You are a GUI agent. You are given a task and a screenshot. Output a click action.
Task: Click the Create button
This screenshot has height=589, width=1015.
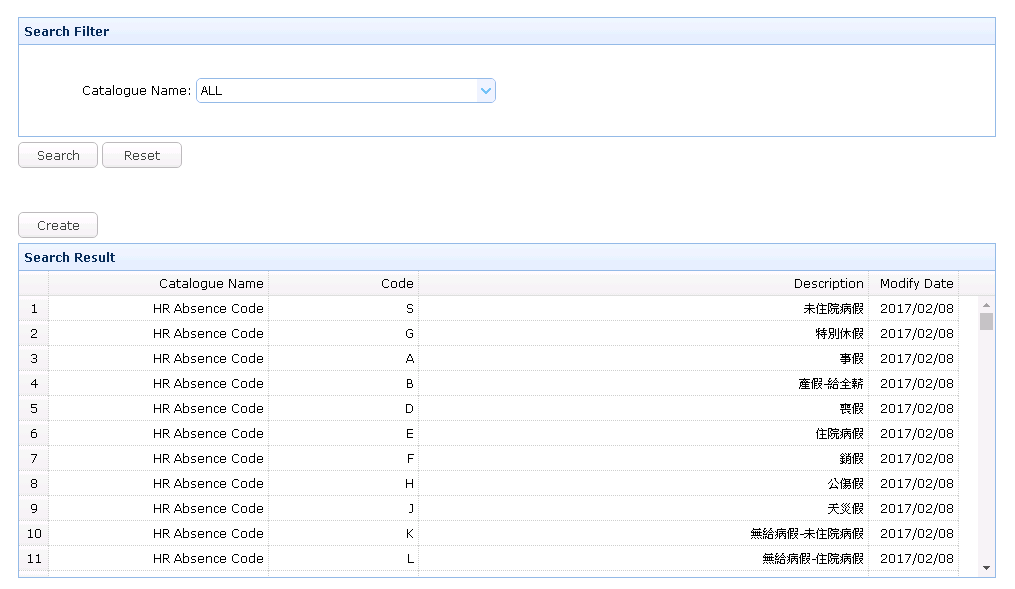pyautogui.click(x=58, y=225)
